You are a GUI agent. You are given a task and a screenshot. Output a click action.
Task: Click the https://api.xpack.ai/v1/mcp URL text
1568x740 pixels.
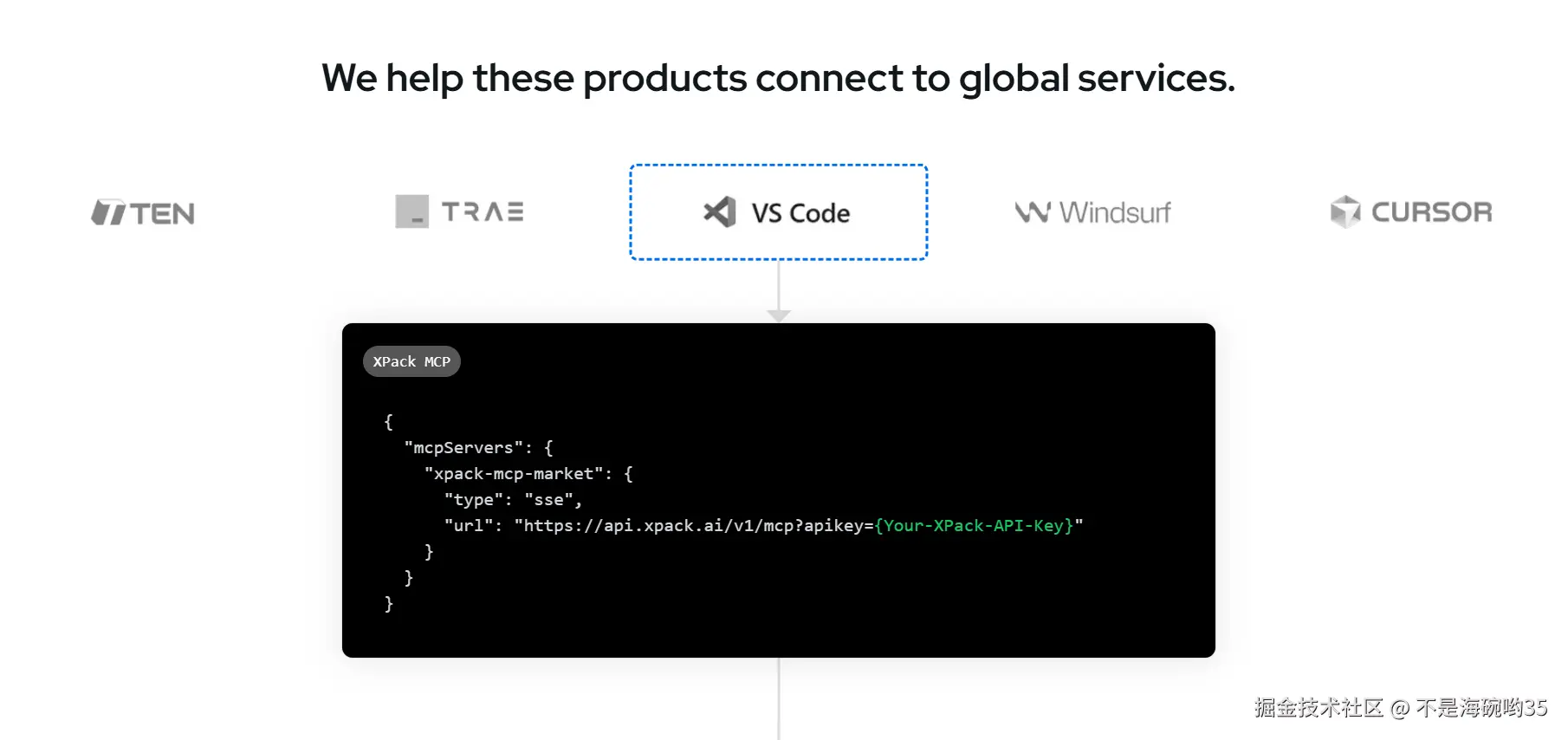[x=659, y=526]
